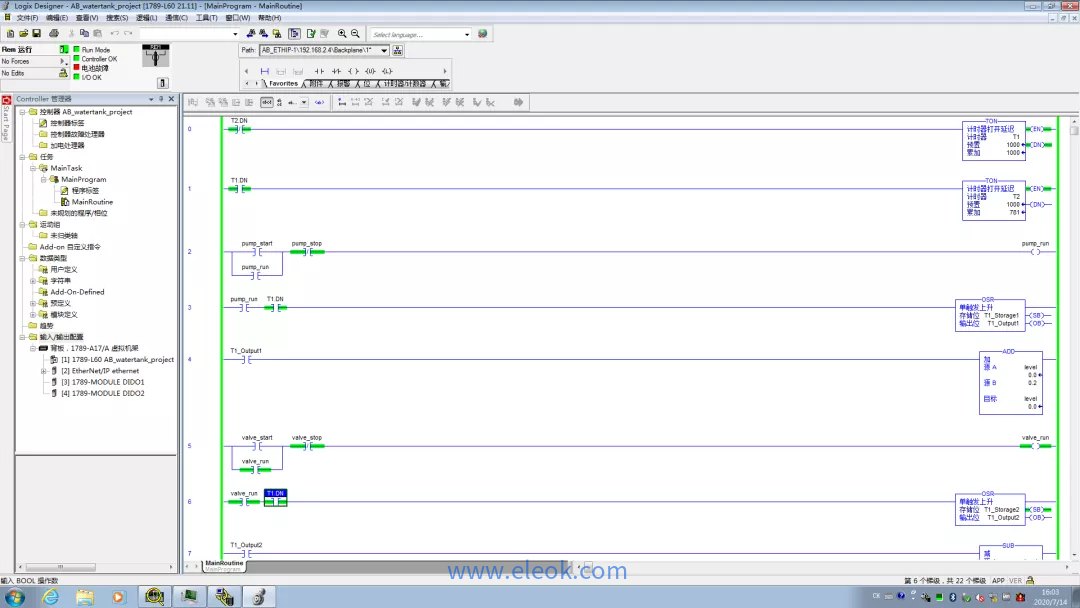
Task: Insert a new rung from instruction toolbar
Action: pos(264,71)
